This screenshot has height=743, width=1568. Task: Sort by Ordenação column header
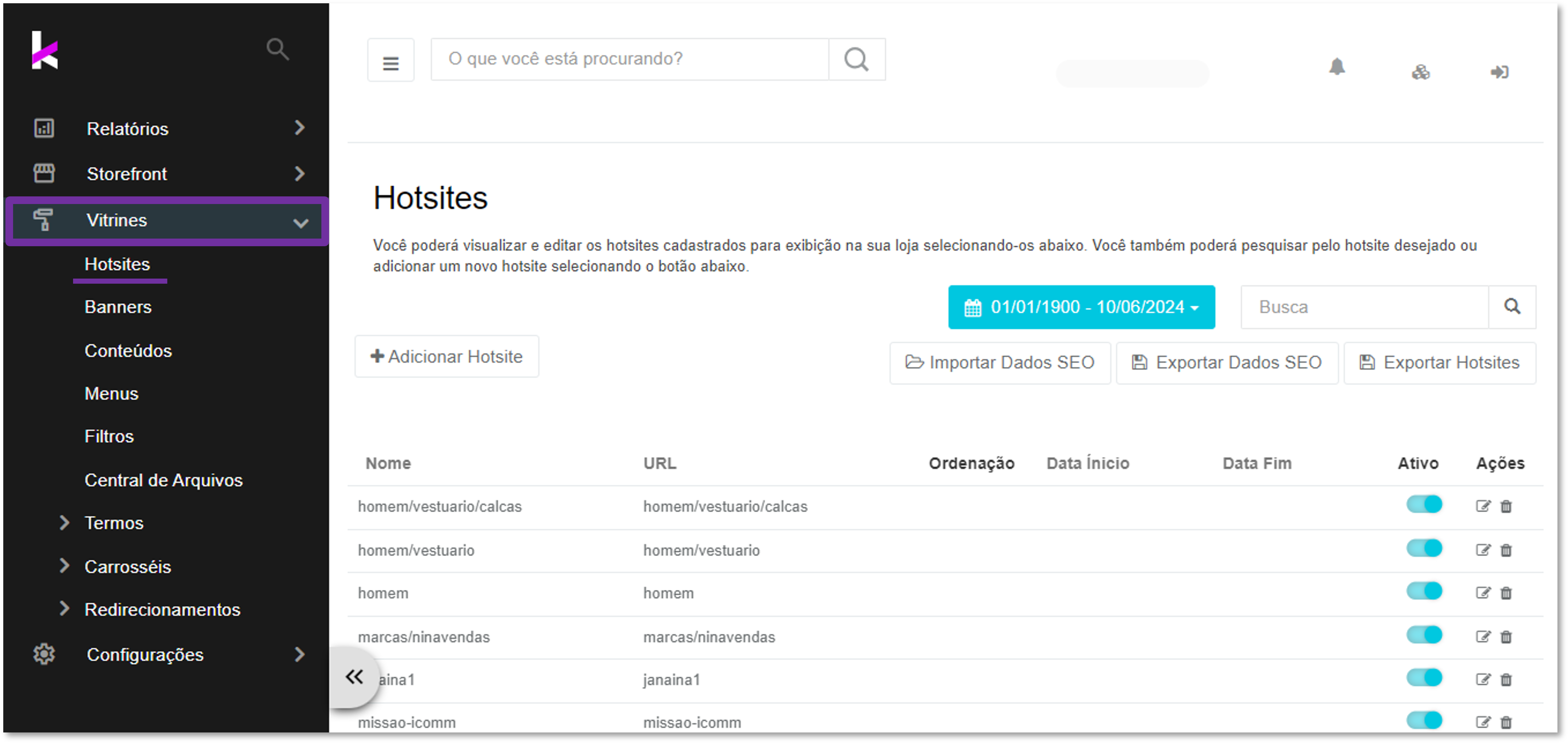tap(971, 463)
